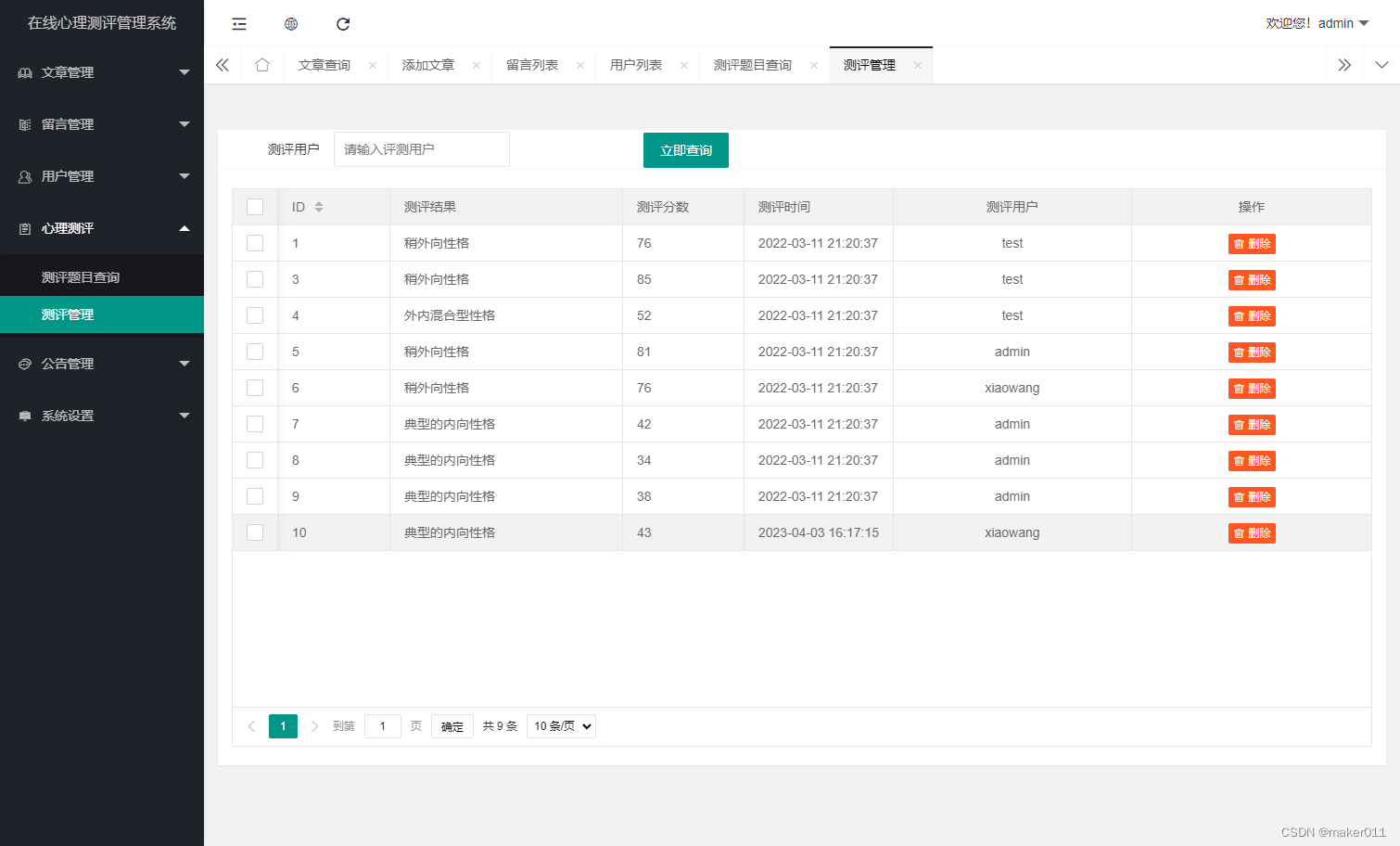Click the 确定 page jump button

[452, 726]
